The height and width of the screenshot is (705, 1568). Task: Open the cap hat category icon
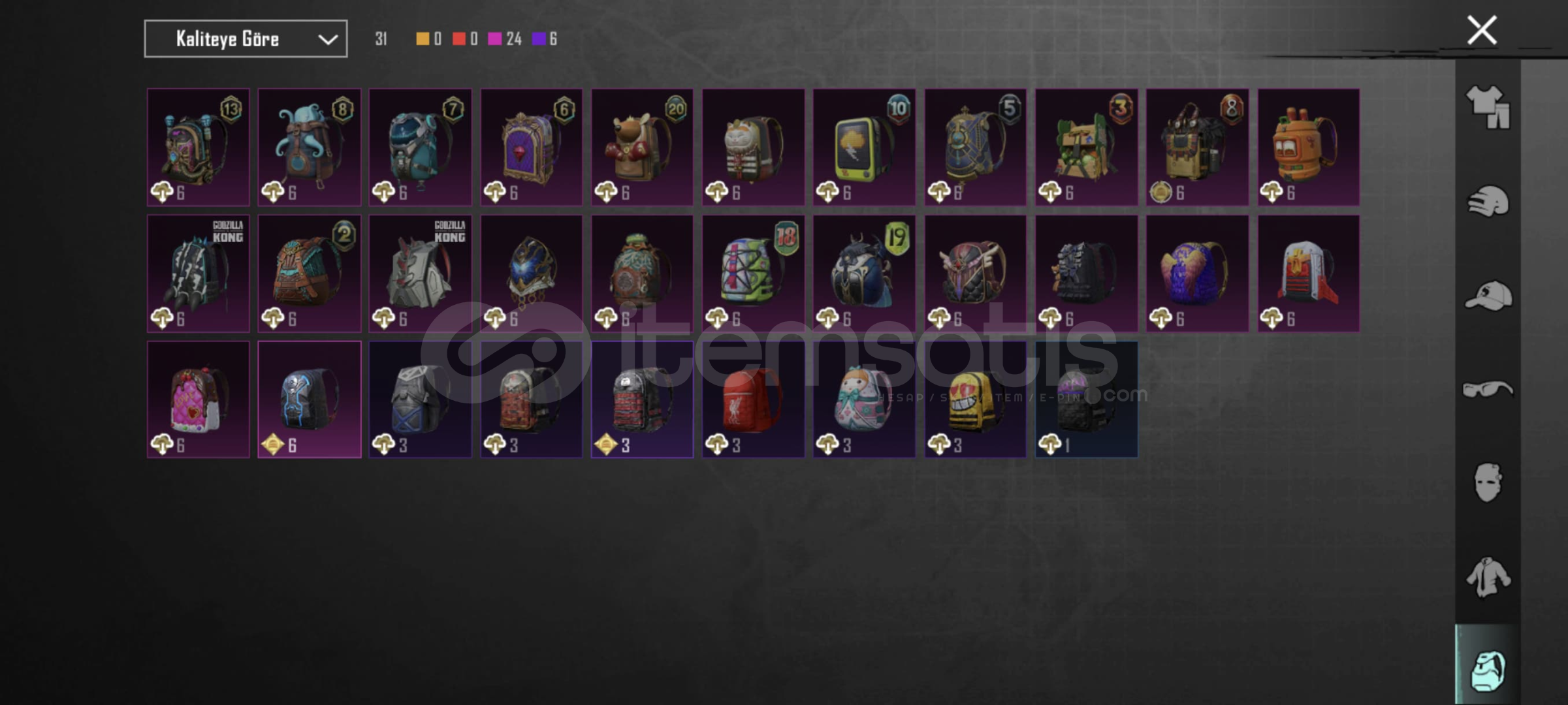pos(1488,295)
